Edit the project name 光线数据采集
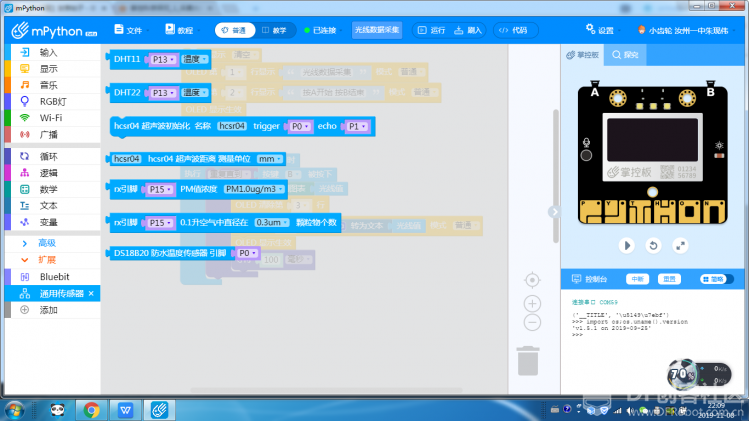This screenshot has height=421, width=749. point(376,30)
